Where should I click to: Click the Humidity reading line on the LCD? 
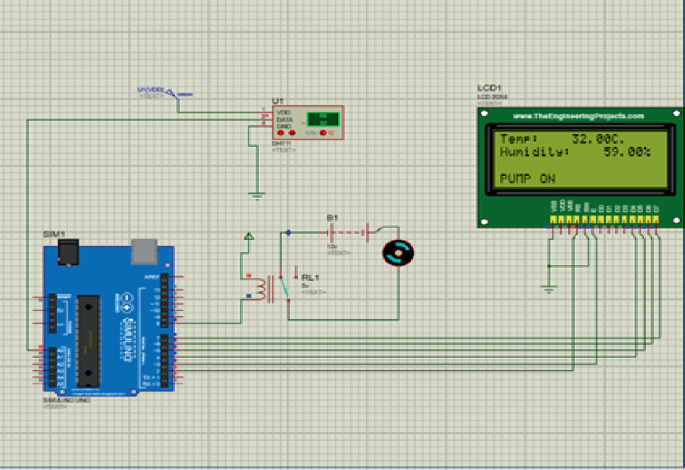coord(574,153)
